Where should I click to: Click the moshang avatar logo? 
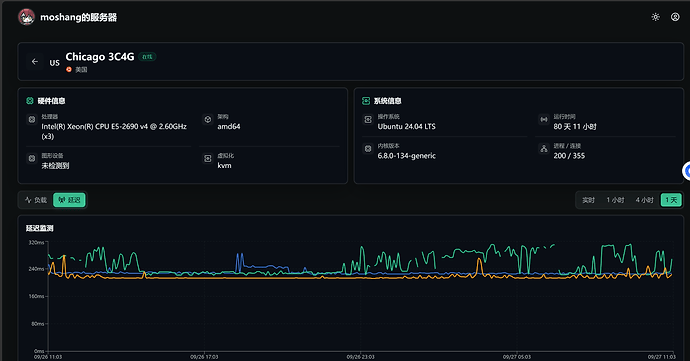[x=26, y=17]
